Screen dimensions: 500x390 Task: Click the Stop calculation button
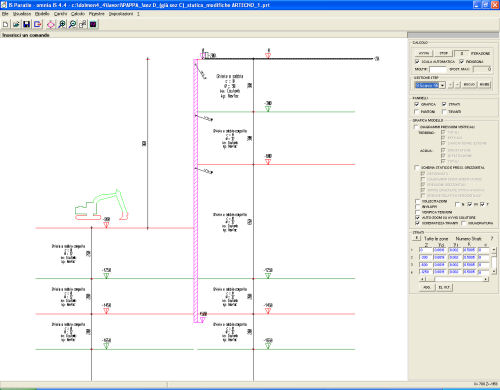pos(443,53)
